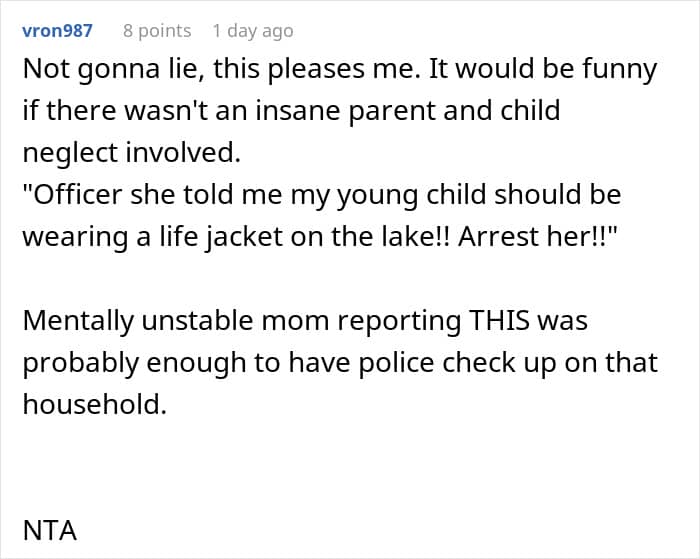Click the 8 points score label
Image resolution: width=700 pixels, height=559 pixels.
[157, 31]
